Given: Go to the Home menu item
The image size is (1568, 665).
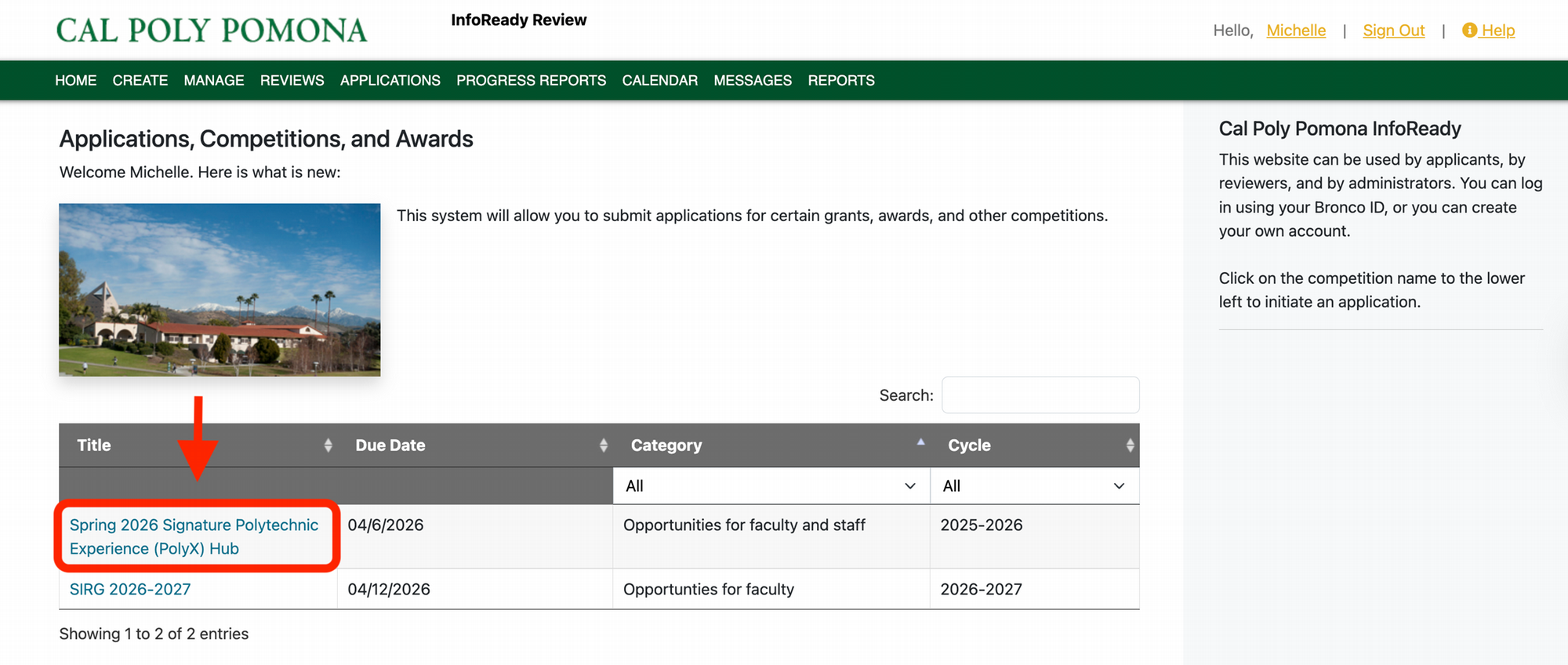Looking at the screenshot, I should pos(75,81).
